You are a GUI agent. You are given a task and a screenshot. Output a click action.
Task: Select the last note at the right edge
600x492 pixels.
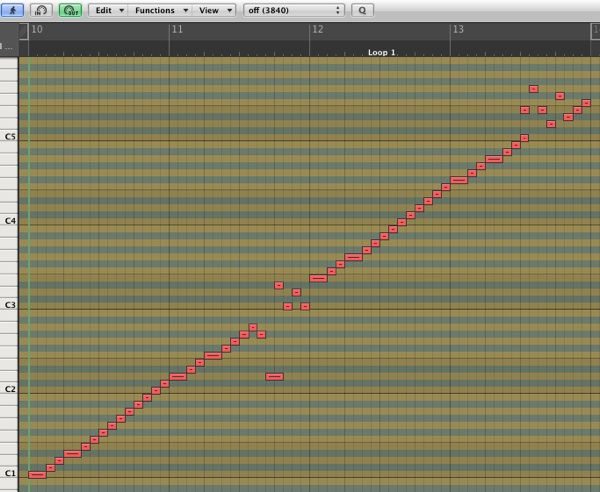(x=586, y=103)
